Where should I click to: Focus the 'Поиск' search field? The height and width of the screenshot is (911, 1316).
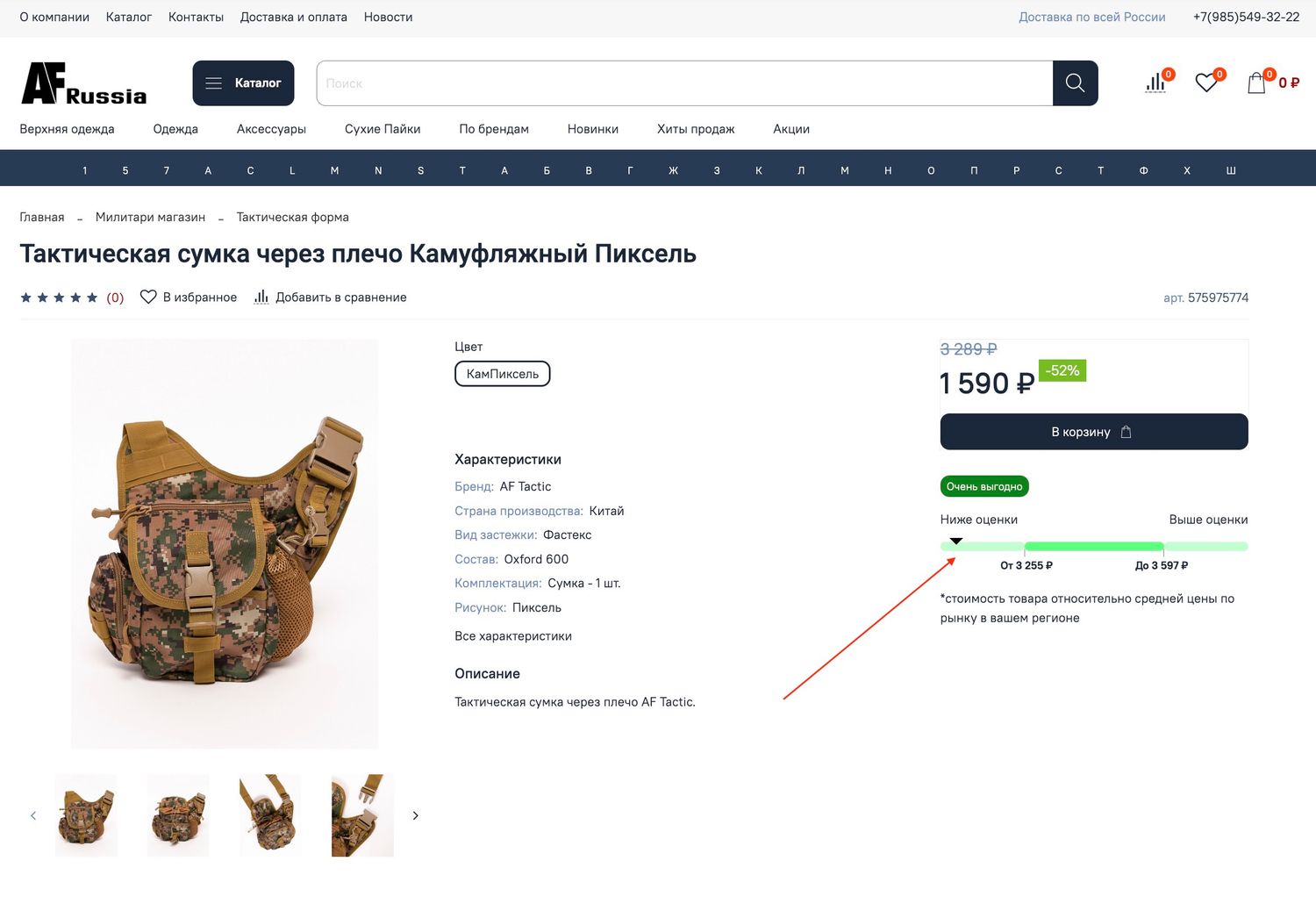tap(684, 83)
